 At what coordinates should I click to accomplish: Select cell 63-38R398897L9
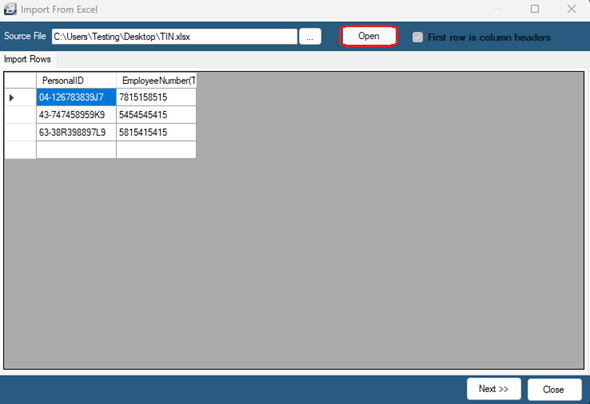pos(76,132)
